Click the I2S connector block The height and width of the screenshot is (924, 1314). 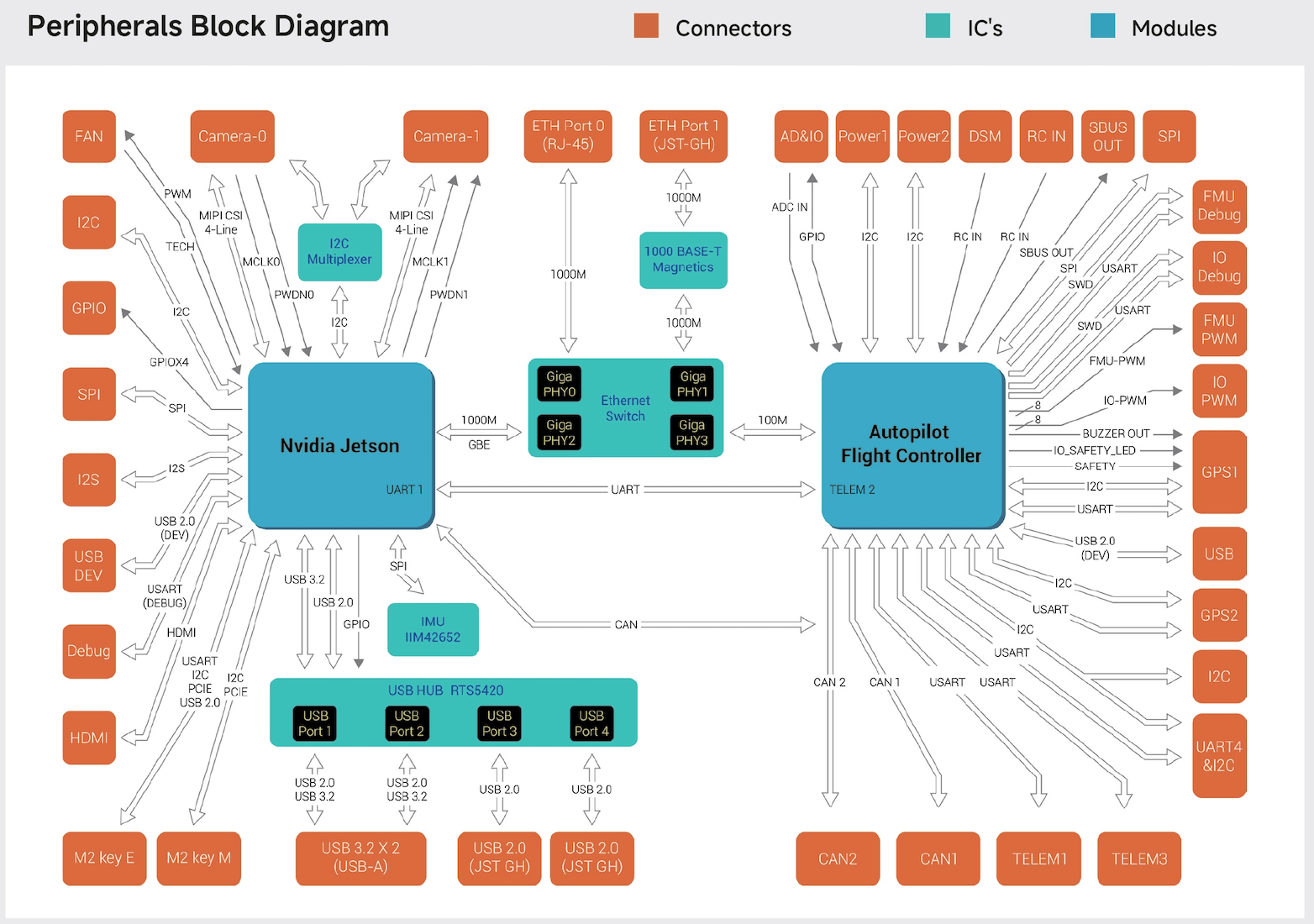click(89, 480)
